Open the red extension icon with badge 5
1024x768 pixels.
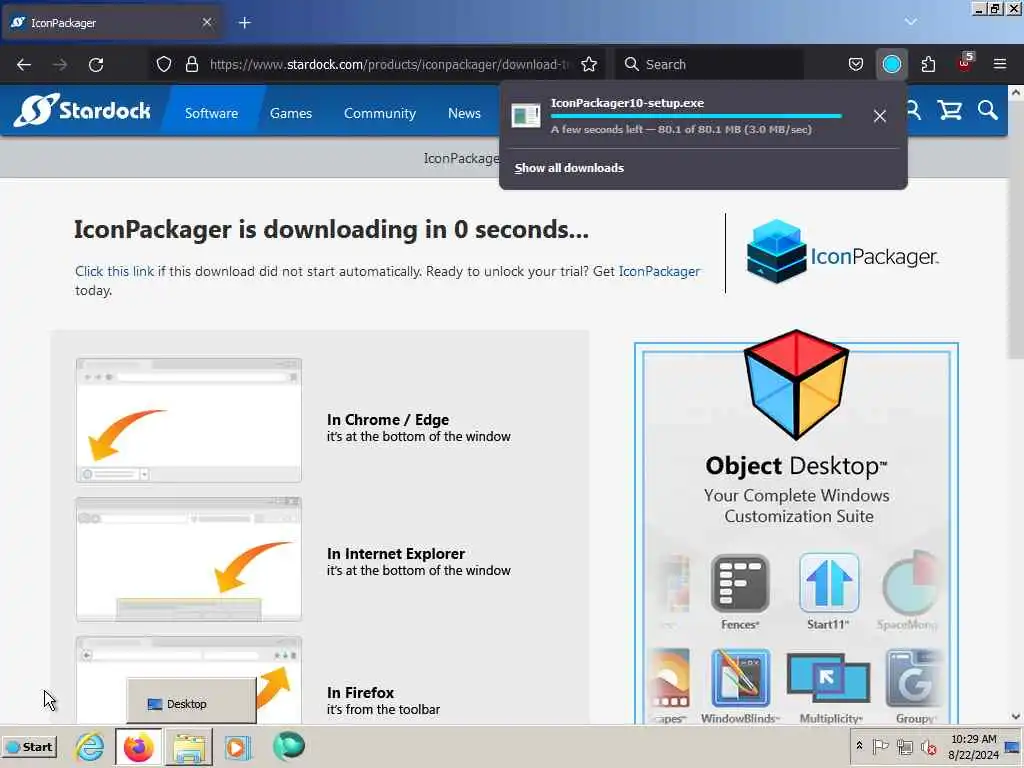965,63
